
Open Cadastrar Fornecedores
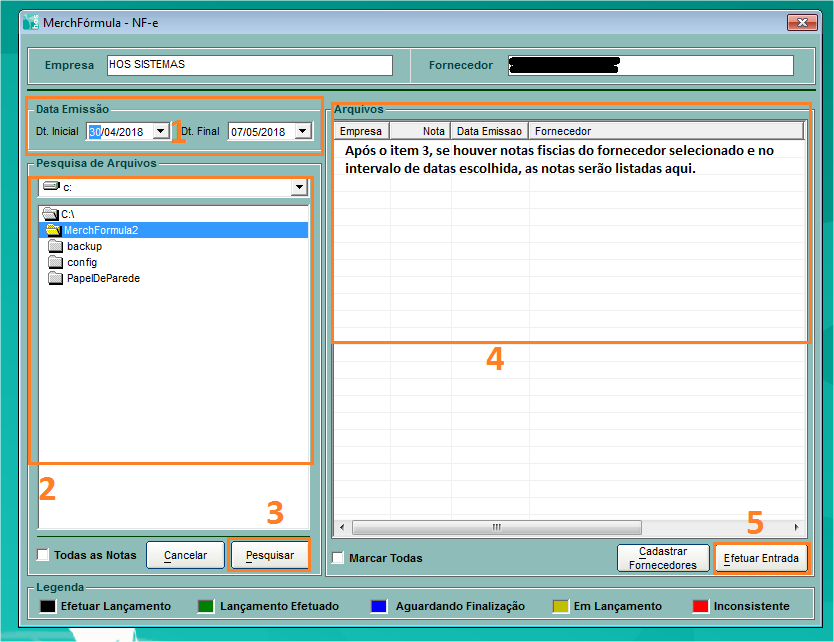pyautogui.click(x=662, y=558)
